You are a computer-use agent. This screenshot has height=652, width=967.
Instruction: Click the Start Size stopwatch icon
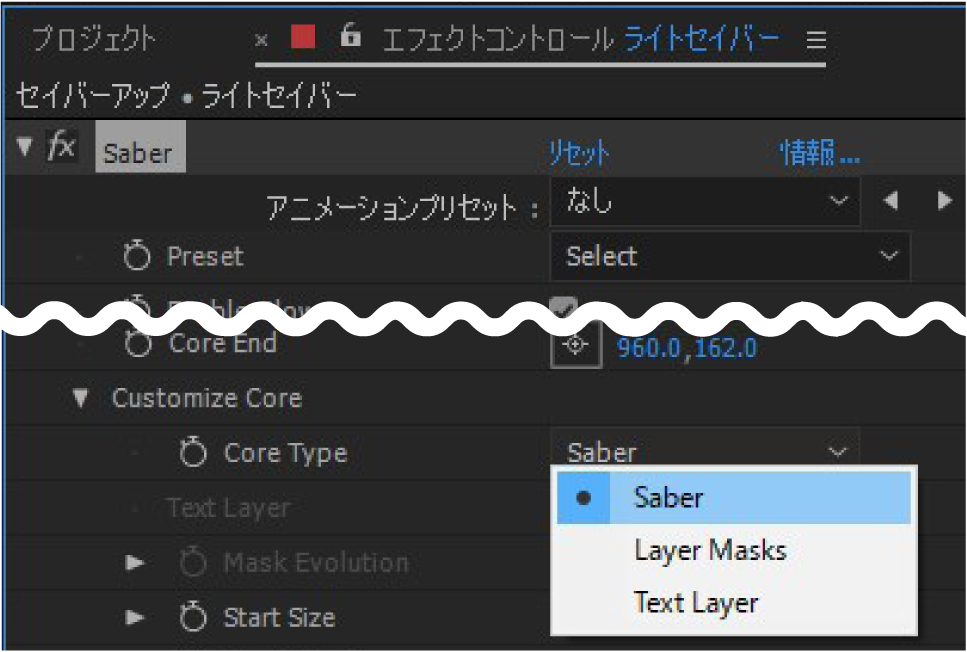pyautogui.click(x=192, y=618)
